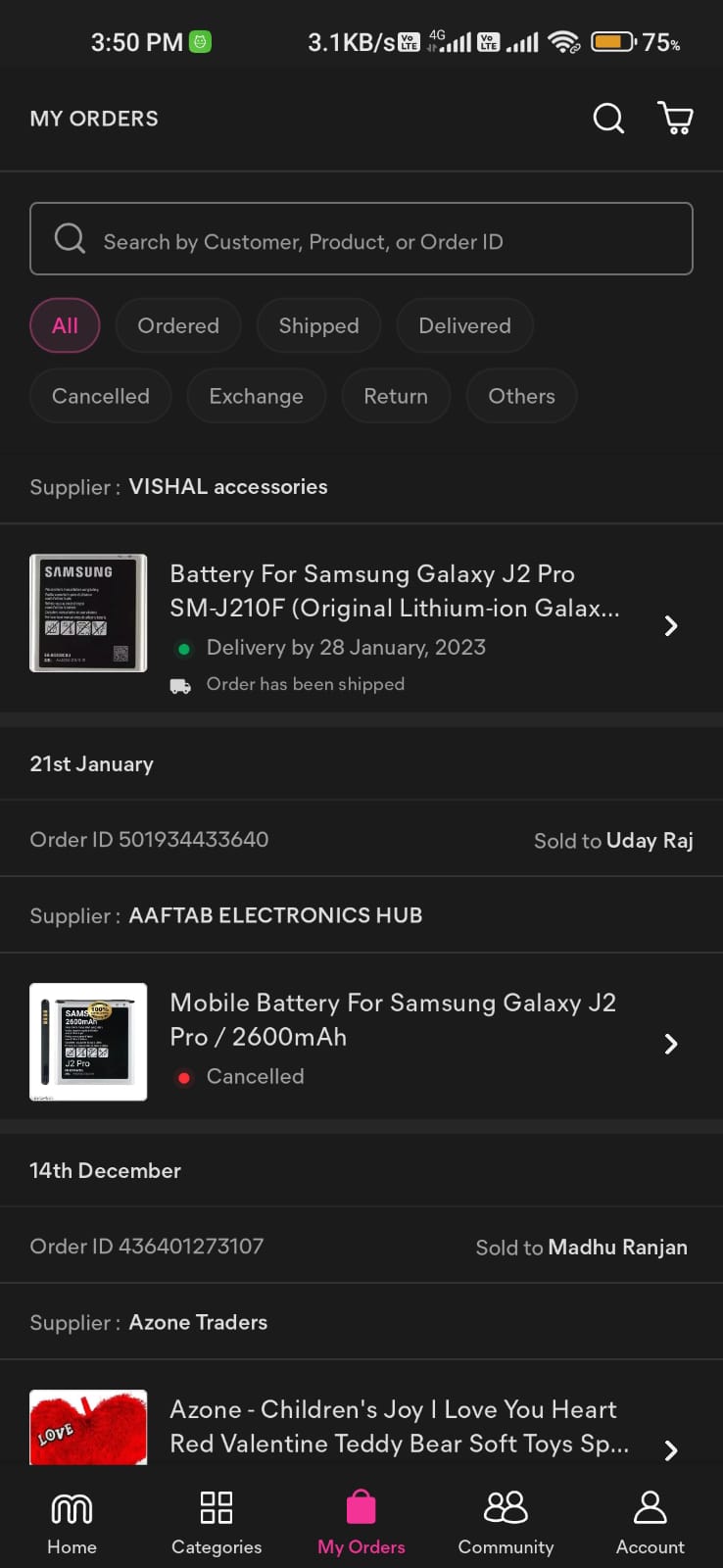Expand Azone Teddy Bear order details

670,1449
